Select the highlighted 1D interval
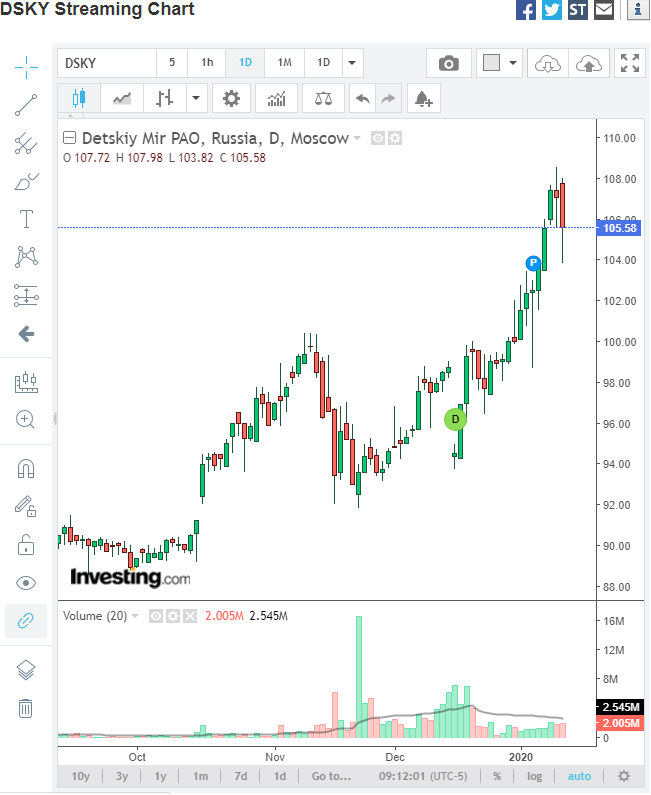The width and height of the screenshot is (651, 795). (245, 63)
